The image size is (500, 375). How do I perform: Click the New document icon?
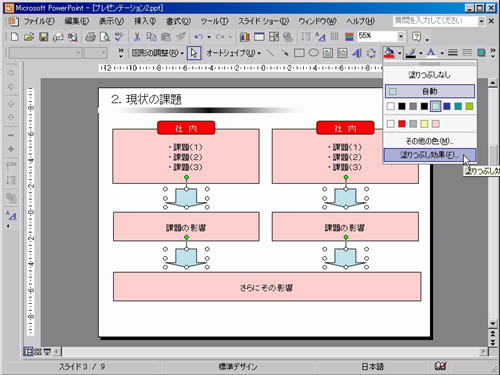click(x=14, y=36)
